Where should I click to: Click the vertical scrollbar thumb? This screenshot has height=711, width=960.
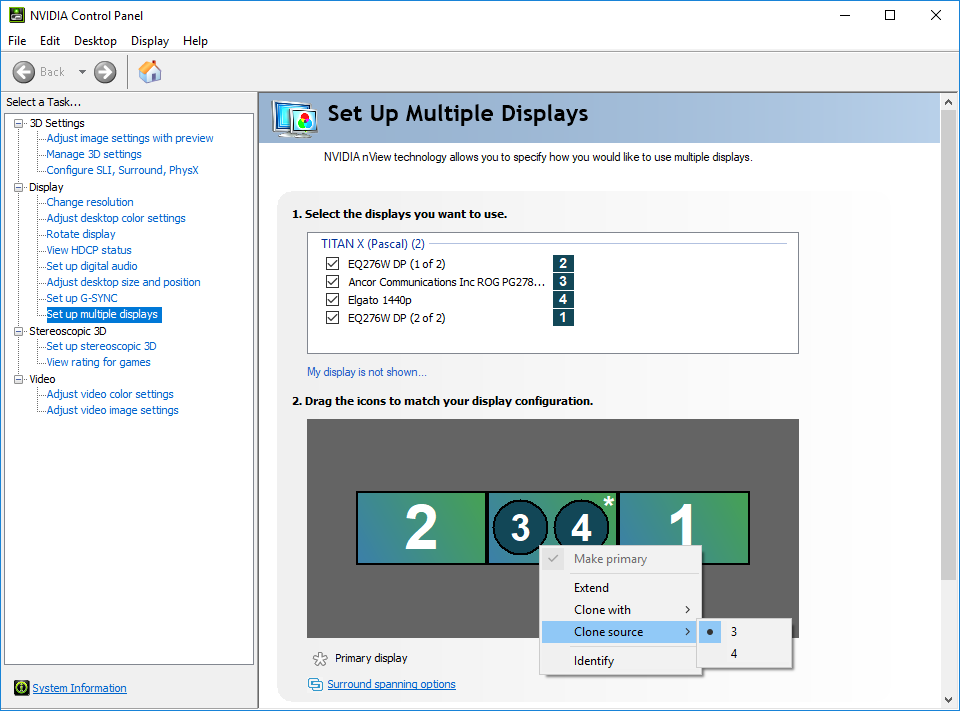pyautogui.click(x=948, y=345)
